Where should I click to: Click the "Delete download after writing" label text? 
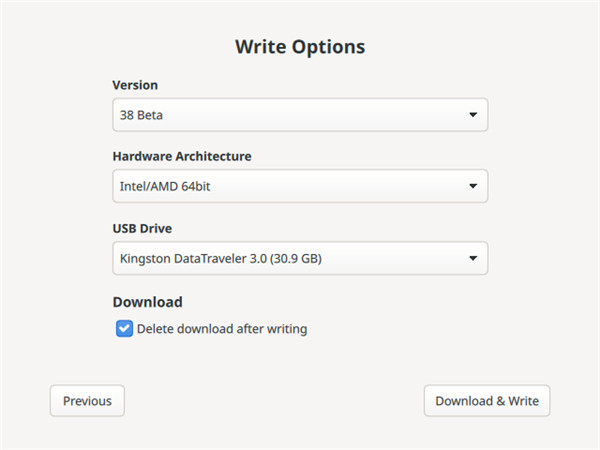(221, 328)
